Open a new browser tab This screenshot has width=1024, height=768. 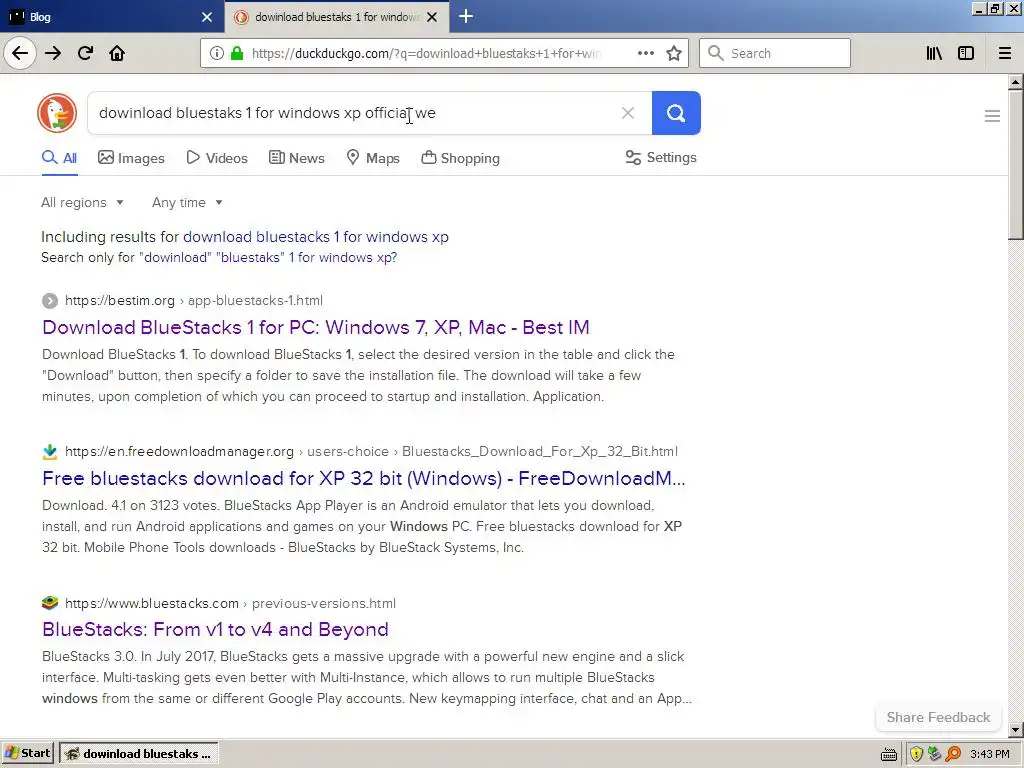point(466,16)
